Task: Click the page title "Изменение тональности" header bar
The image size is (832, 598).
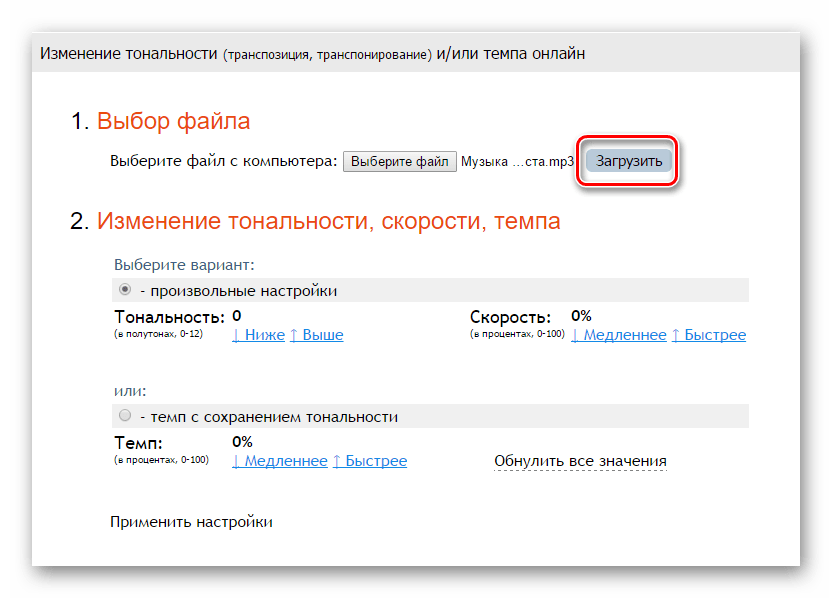Action: tap(313, 53)
